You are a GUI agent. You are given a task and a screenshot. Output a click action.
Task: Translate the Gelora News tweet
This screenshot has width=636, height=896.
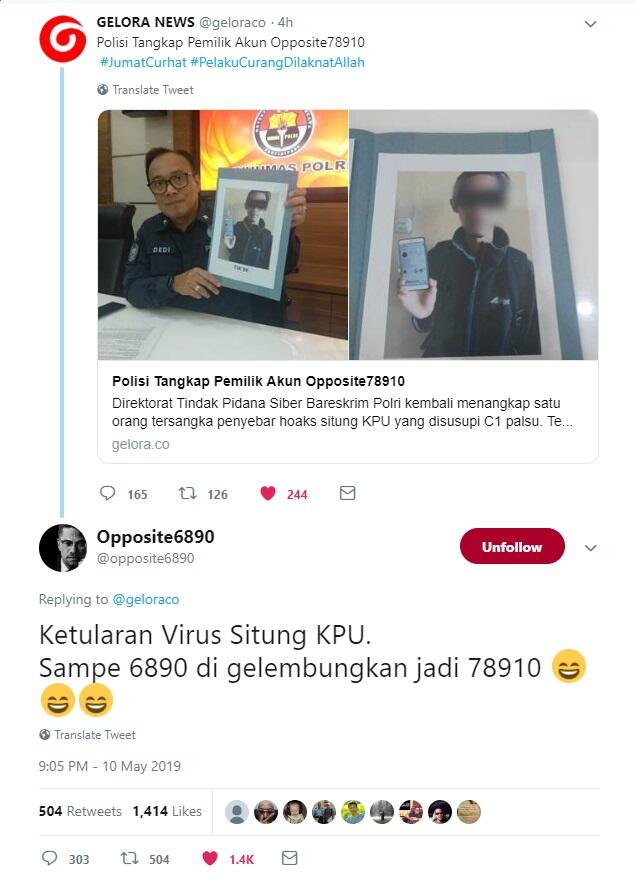pyautogui.click(x=146, y=90)
